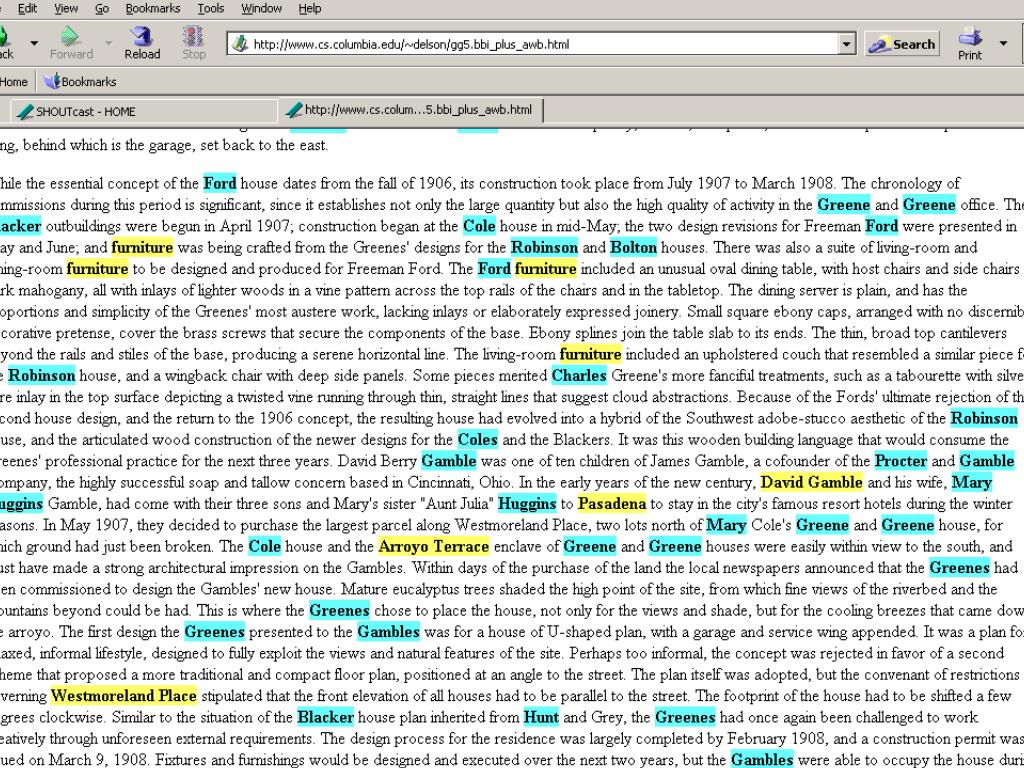Click the yellow-highlighted "Pasadena"
The image size is (1024, 768).
click(612, 504)
